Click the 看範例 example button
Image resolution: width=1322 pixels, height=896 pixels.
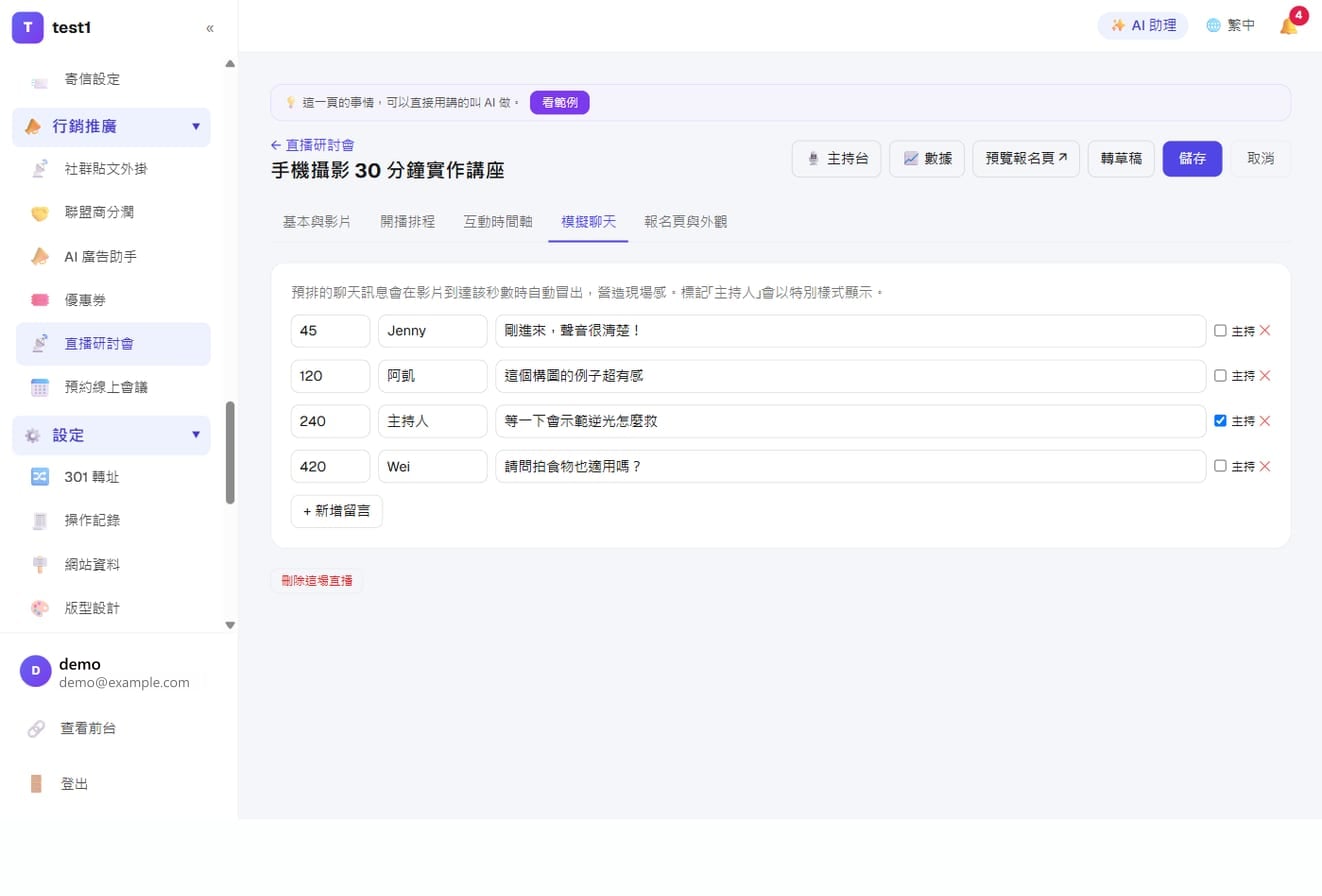[x=560, y=103]
